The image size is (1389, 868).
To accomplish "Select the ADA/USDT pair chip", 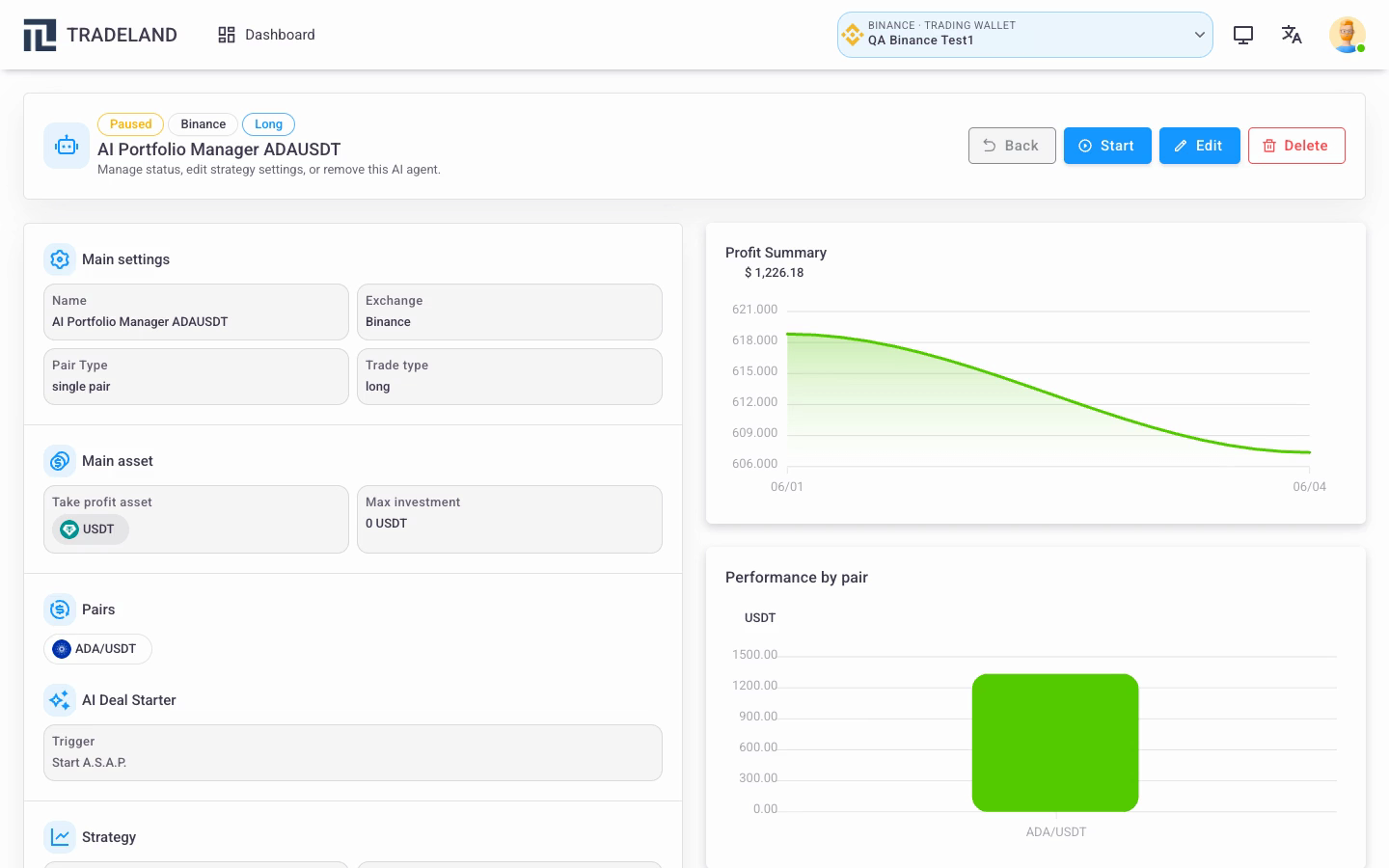I will click(97, 649).
